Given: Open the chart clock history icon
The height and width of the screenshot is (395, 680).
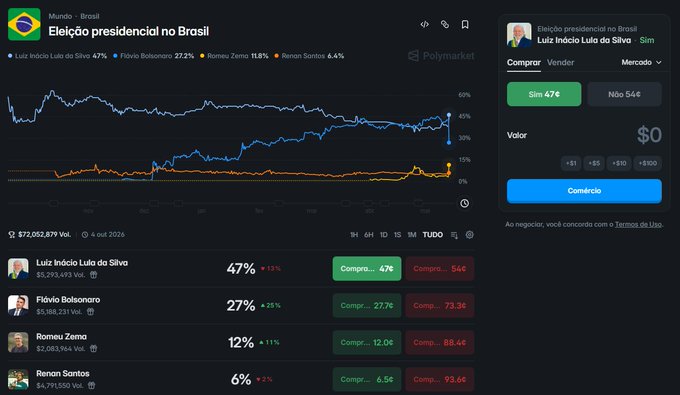Looking at the screenshot, I should click(x=464, y=203).
